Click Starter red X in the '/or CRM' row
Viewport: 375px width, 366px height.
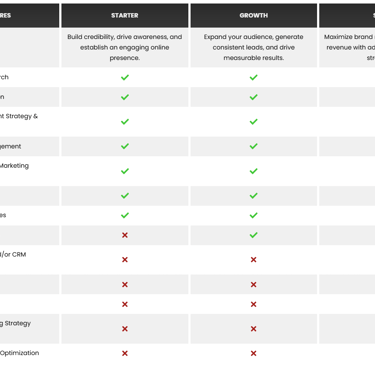[125, 260]
